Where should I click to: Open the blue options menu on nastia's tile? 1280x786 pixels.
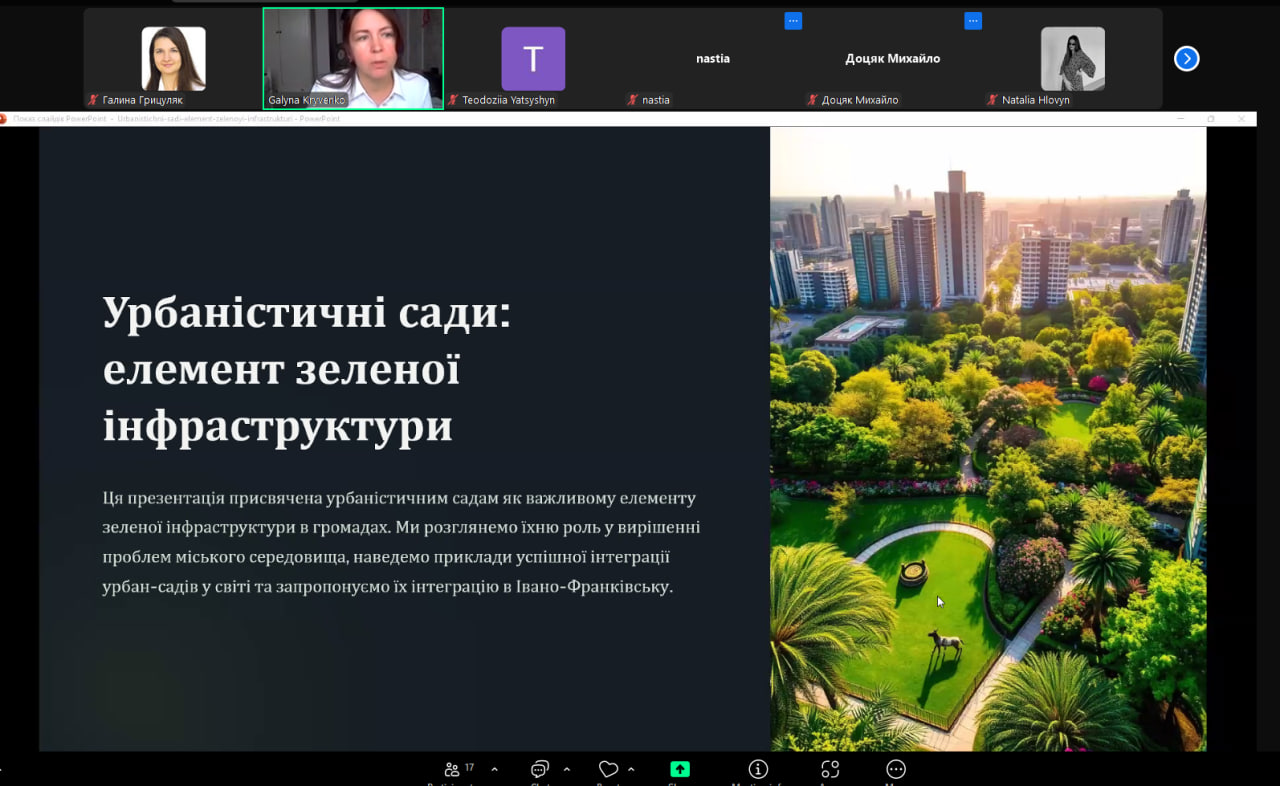(793, 20)
